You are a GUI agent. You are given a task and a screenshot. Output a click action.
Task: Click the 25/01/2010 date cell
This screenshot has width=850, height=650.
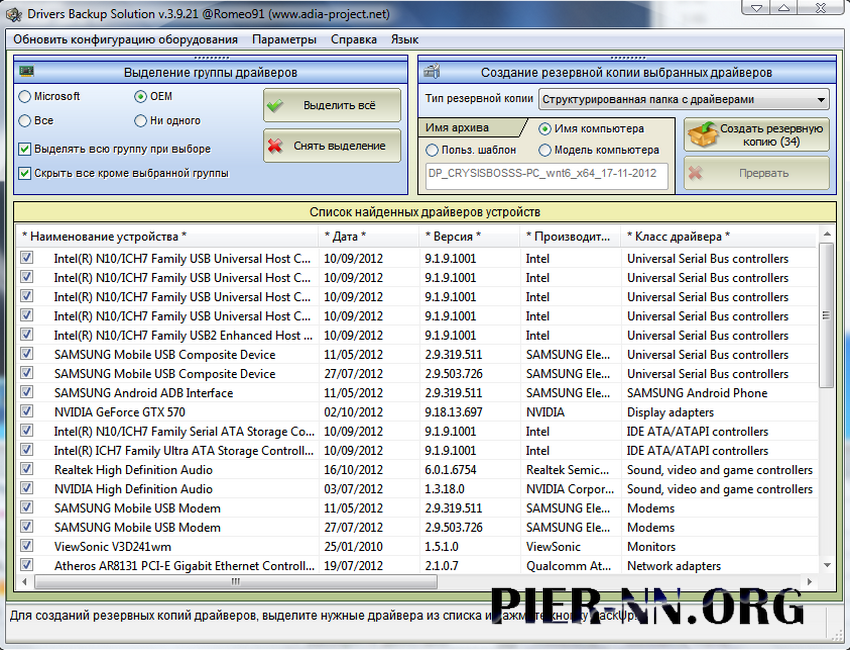(x=353, y=547)
